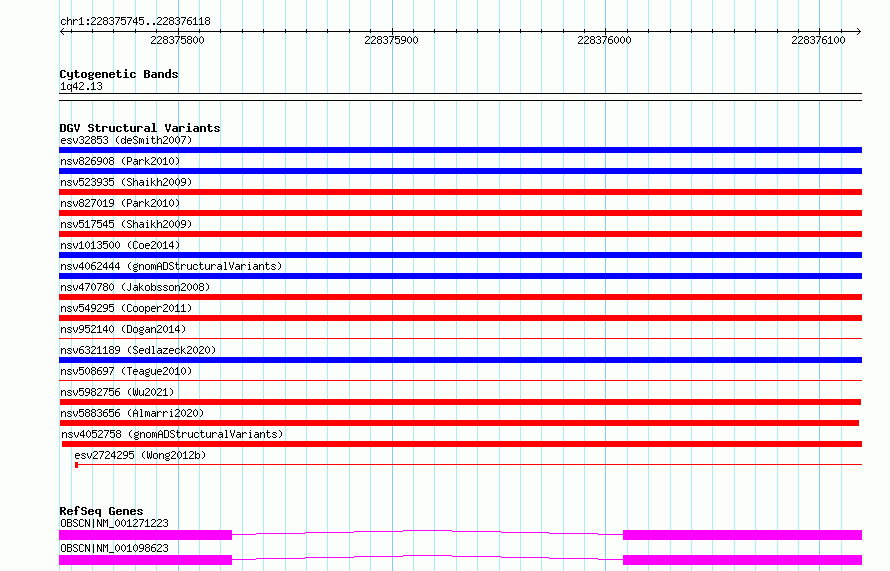Click the intron line of OBSCN NM_001271223

click(x=427, y=531)
